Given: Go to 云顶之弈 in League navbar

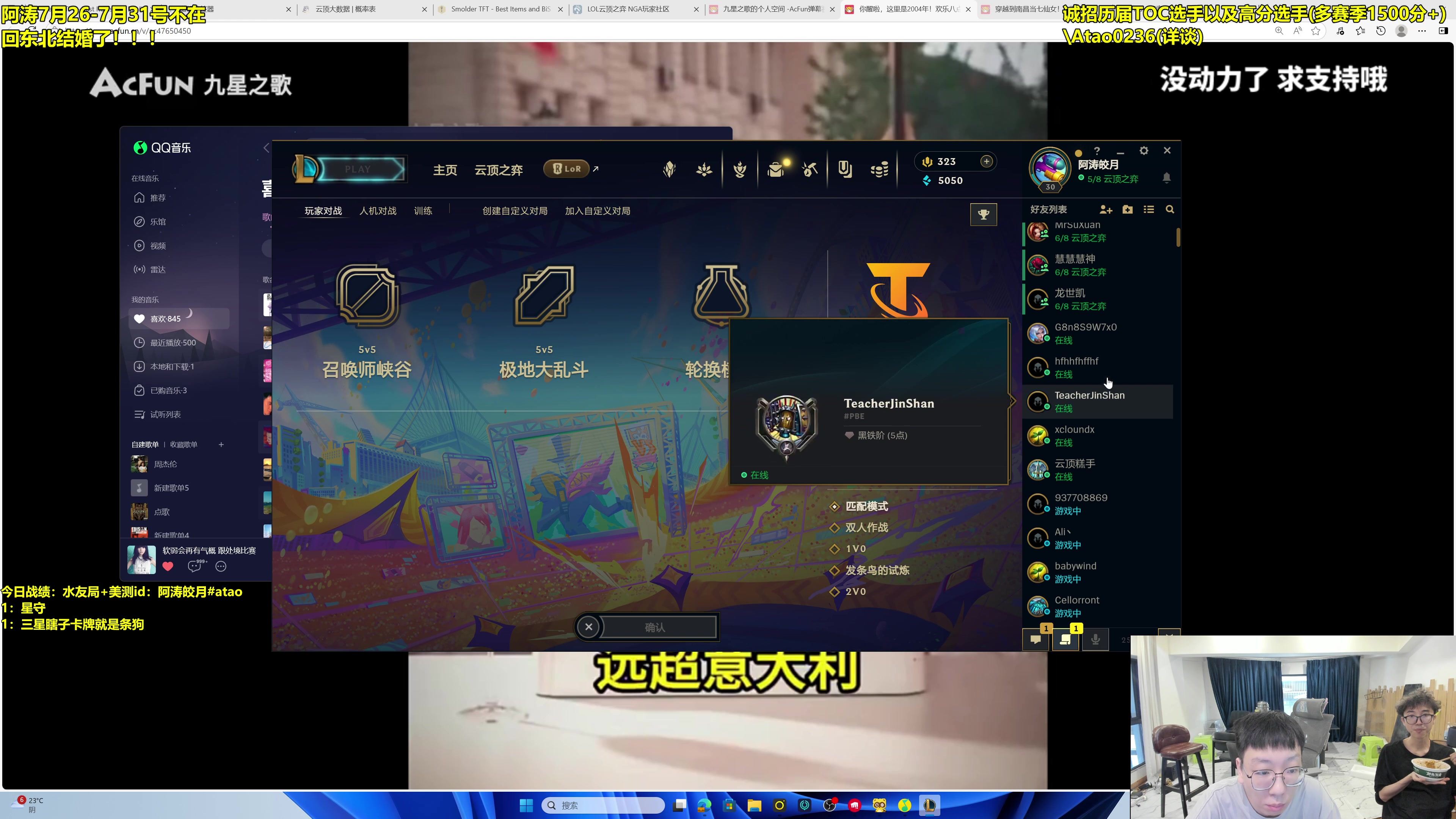Looking at the screenshot, I should 499,169.
